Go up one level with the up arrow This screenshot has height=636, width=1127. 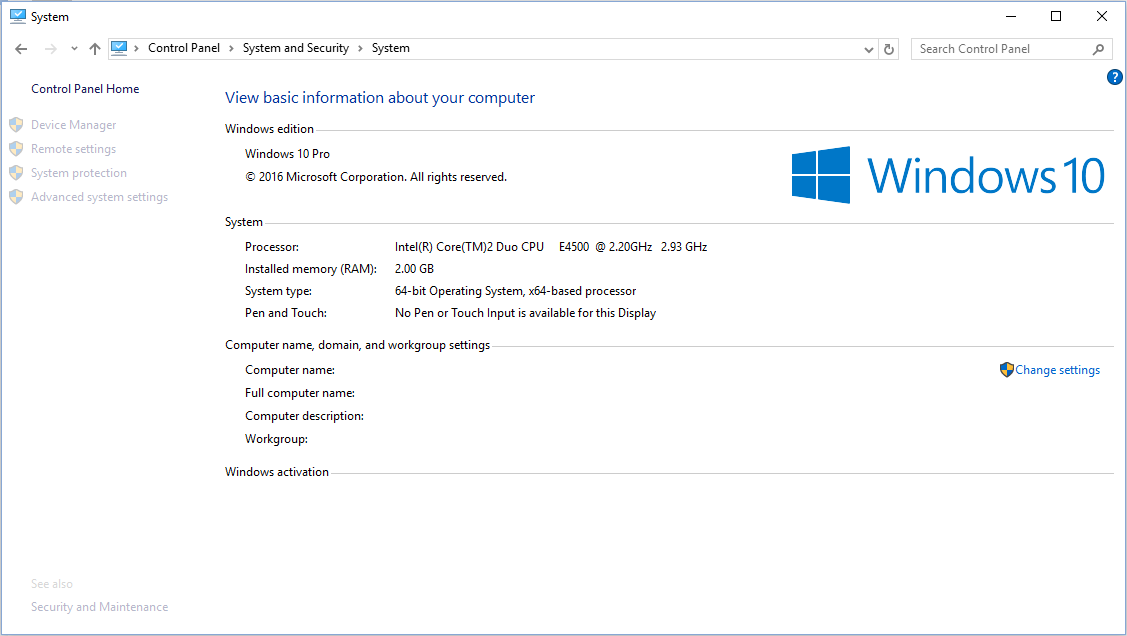(95, 49)
